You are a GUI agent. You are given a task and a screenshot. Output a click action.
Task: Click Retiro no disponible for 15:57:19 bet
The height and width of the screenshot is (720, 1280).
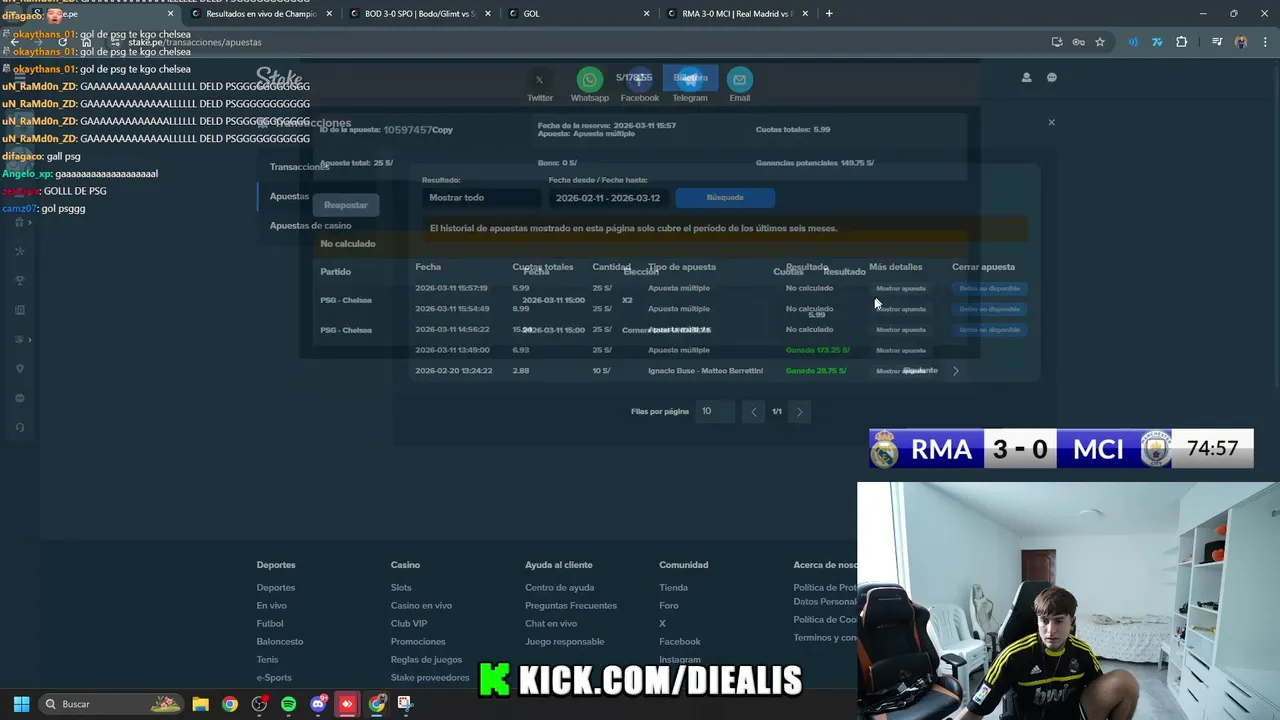click(989, 288)
